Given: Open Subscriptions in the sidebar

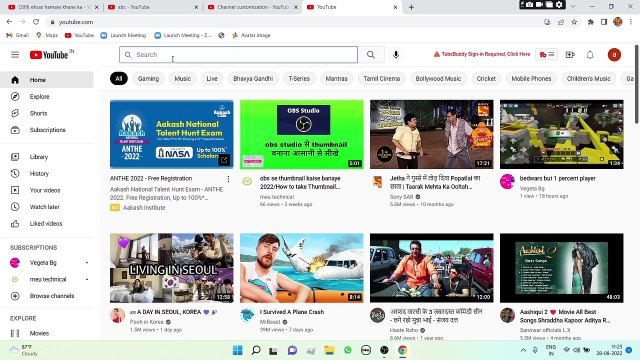Looking at the screenshot, I should (x=47, y=130).
